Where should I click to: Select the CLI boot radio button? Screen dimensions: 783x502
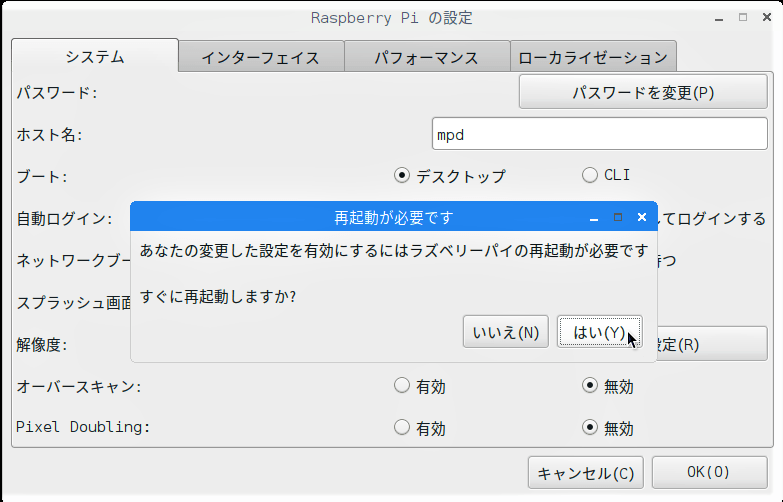coord(590,175)
